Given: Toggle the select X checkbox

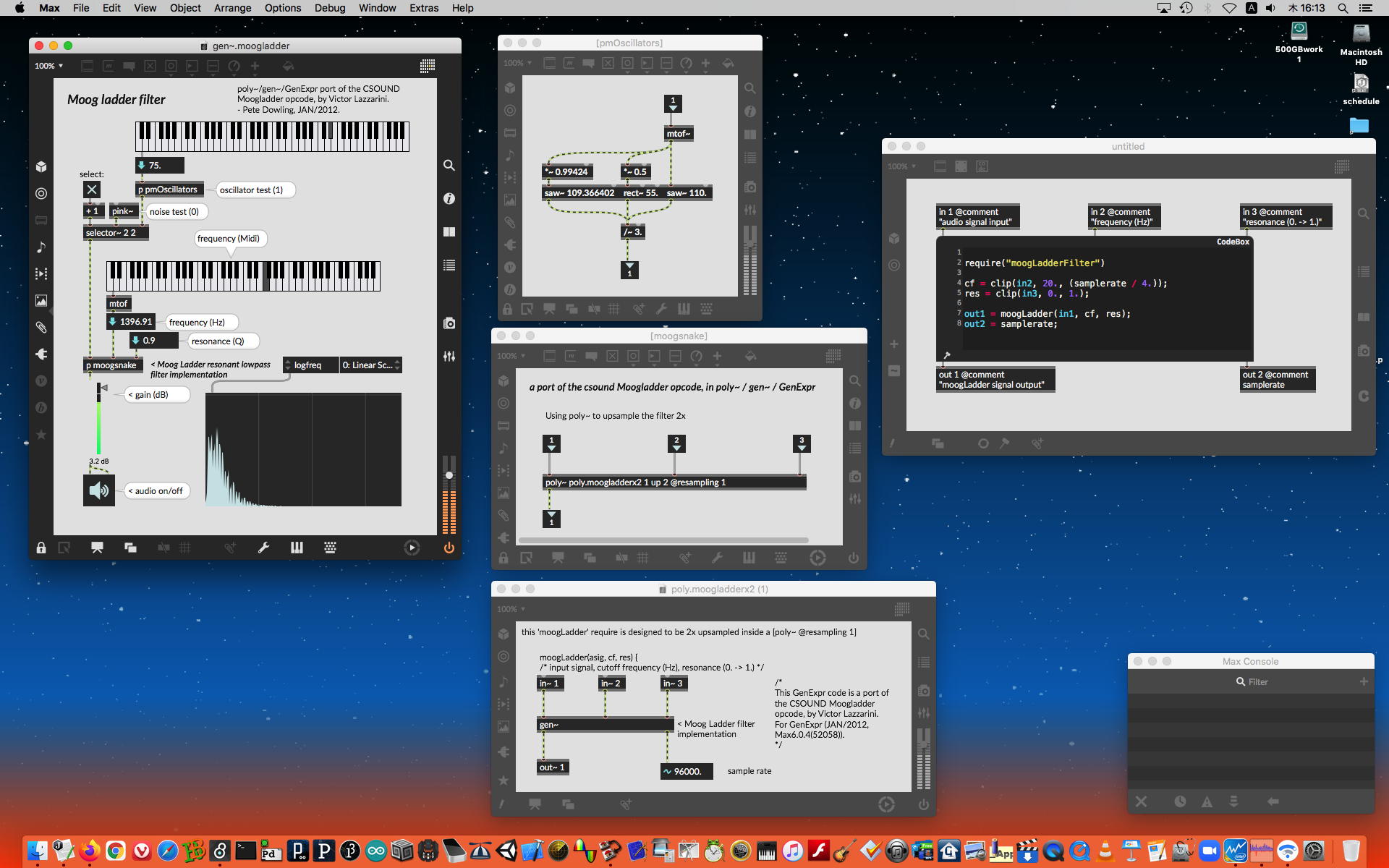Looking at the screenshot, I should (x=92, y=190).
